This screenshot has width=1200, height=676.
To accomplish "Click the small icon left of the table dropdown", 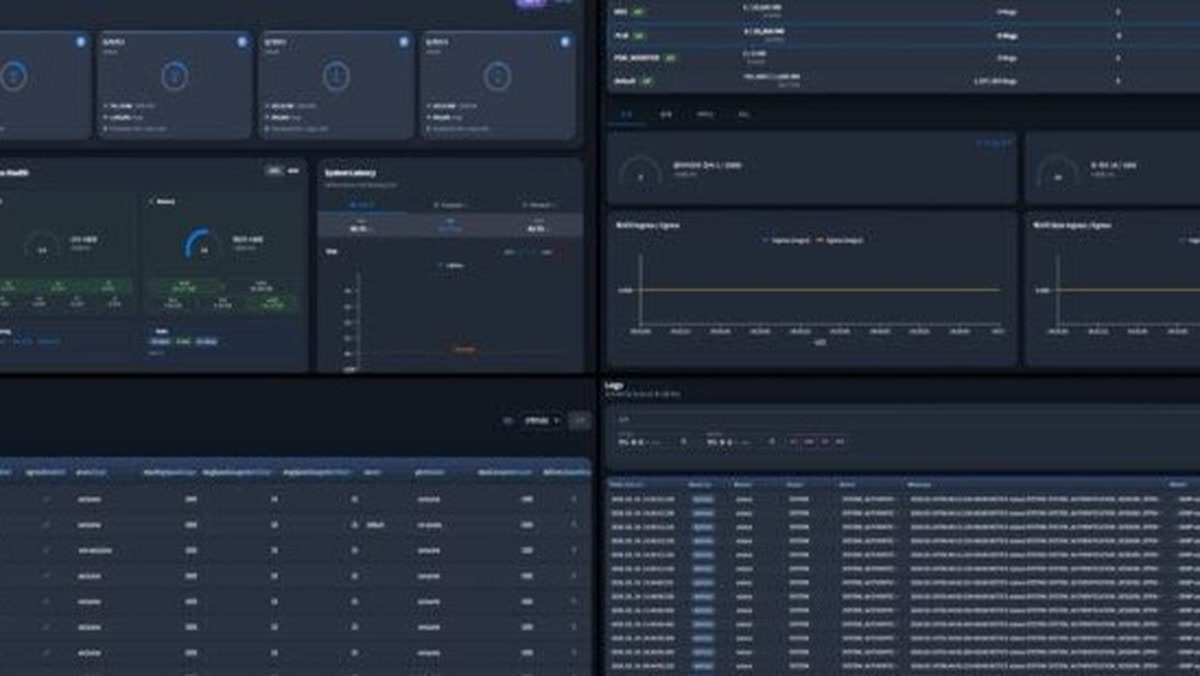I will [x=508, y=421].
